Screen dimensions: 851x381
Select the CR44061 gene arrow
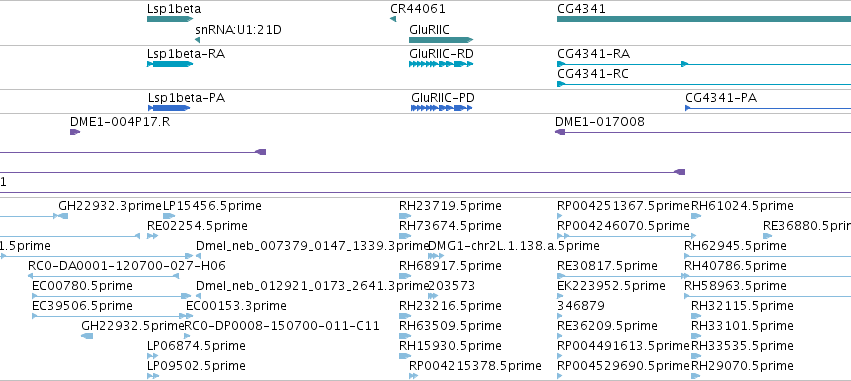(x=392, y=19)
